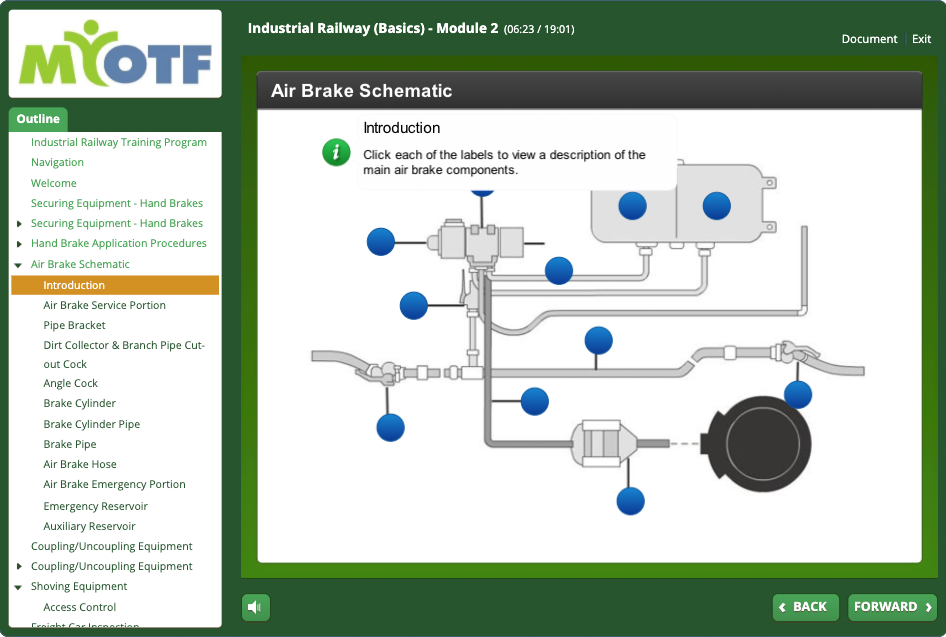Click the blue hotspot below the brake cylinder
This screenshot has height=637, width=946.
(630, 501)
